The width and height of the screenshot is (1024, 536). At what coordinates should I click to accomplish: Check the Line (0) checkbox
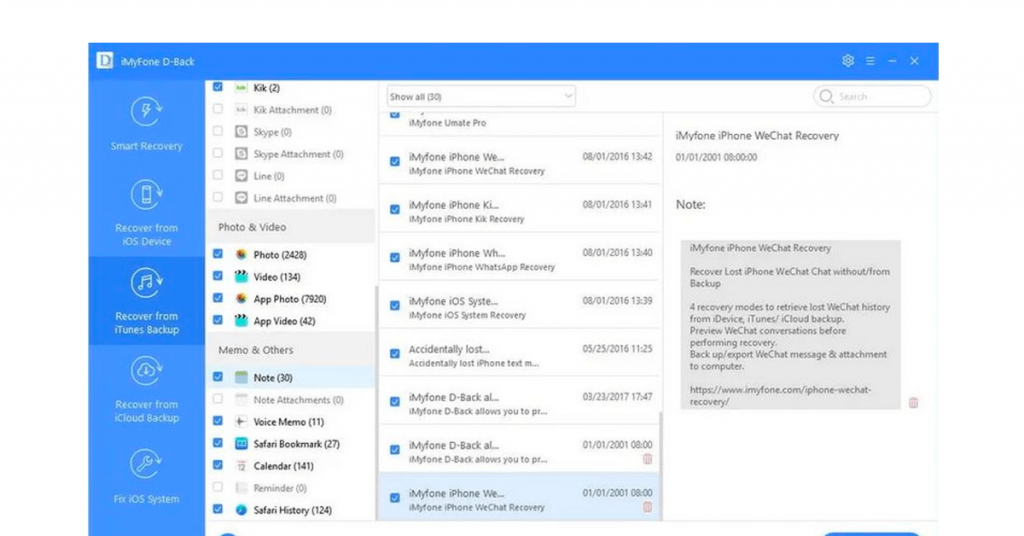(x=218, y=175)
